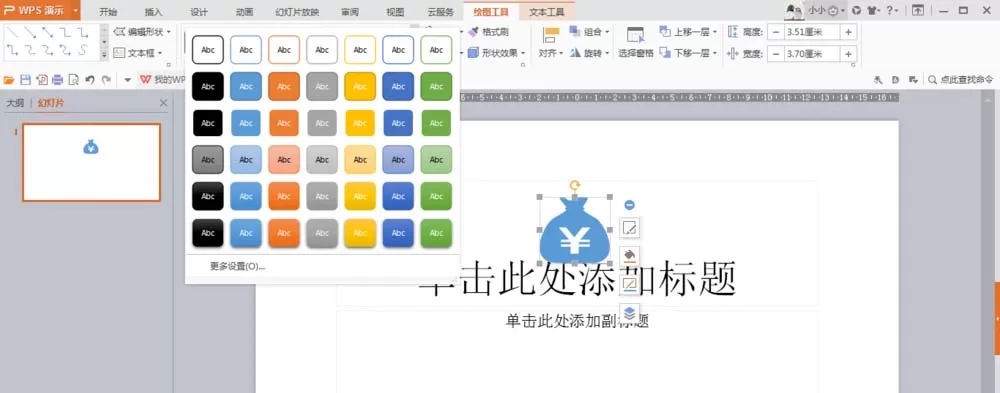The width and height of the screenshot is (1000, 393).
Task: Click the width field showing 3.70厘米
Action: 812,54
